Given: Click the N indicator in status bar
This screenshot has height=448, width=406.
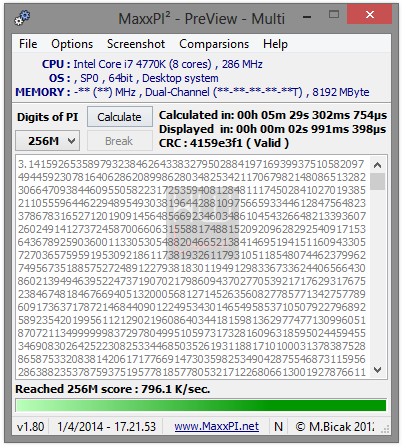Looking at the screenshot, I should pos(278,427).
